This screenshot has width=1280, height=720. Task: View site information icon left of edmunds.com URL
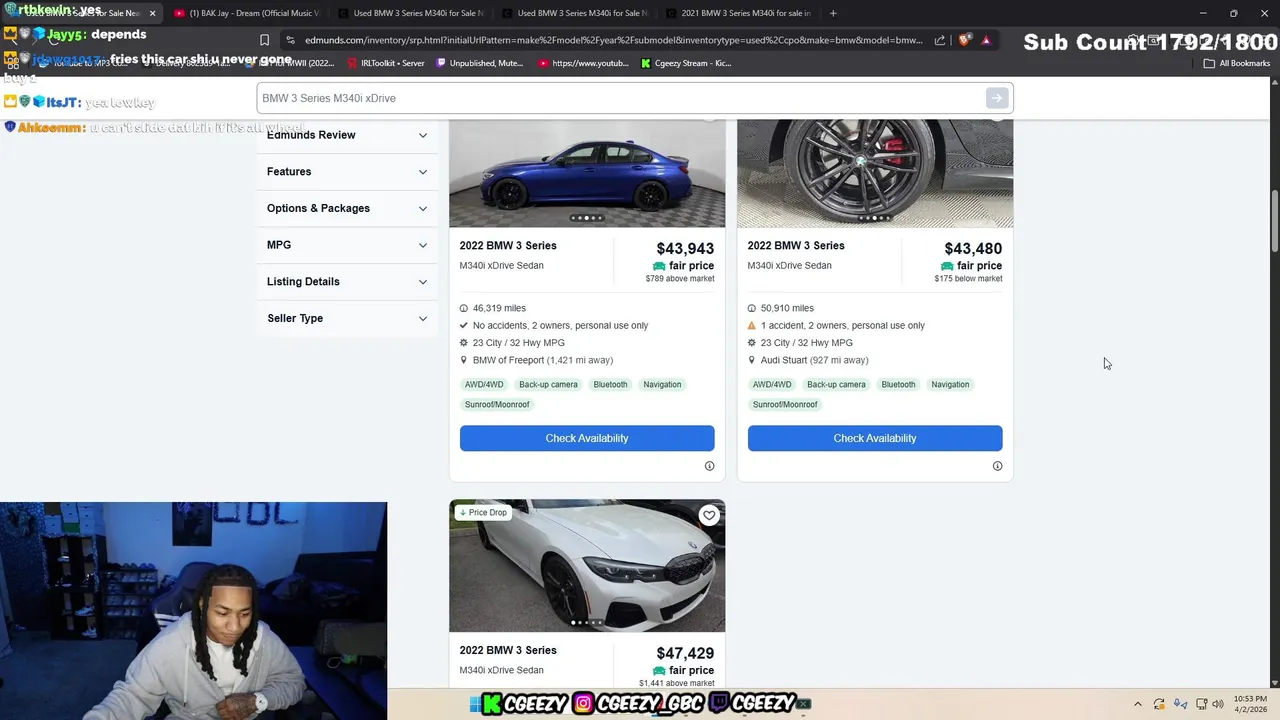290,40
